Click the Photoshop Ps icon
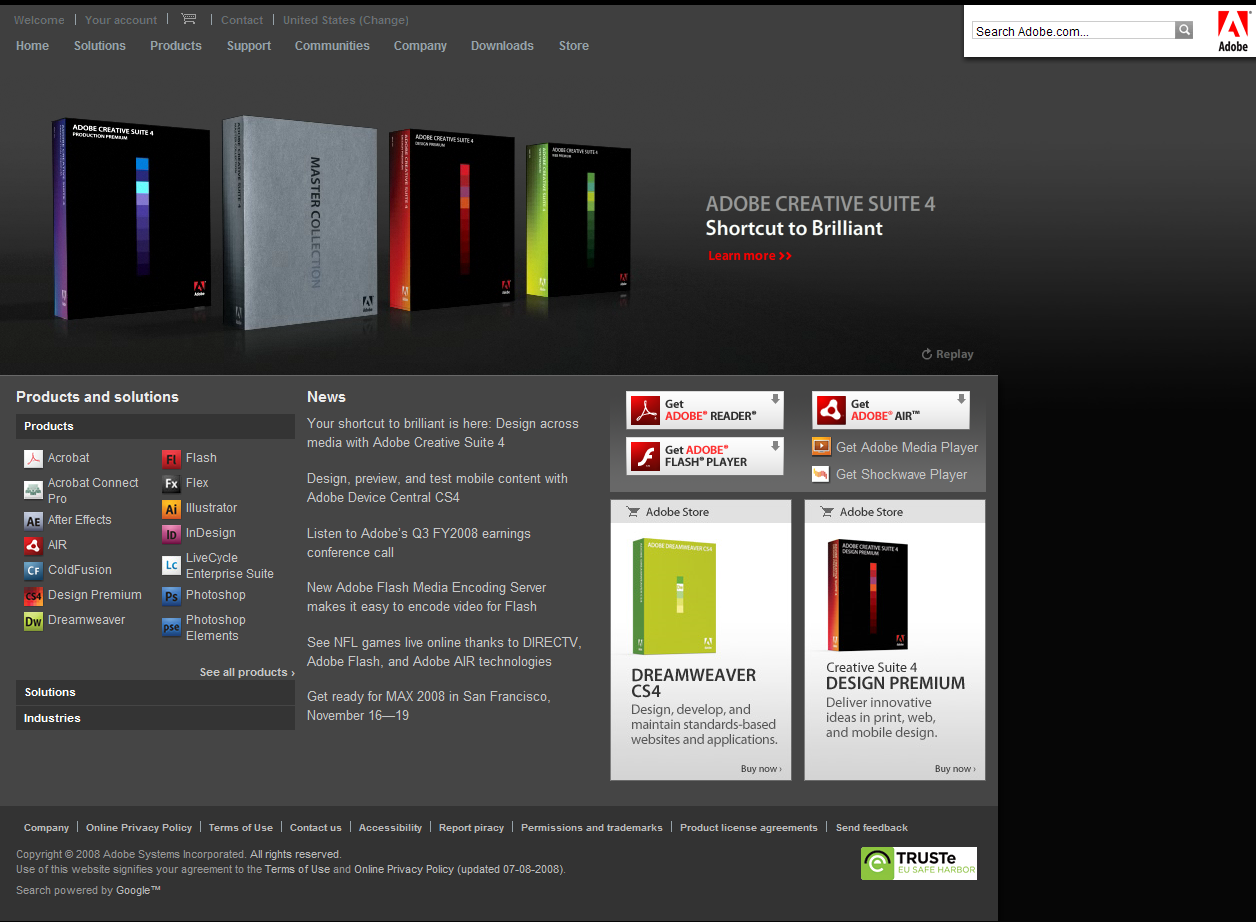Viewport: 1256px width, 922px height. [171, 596]
